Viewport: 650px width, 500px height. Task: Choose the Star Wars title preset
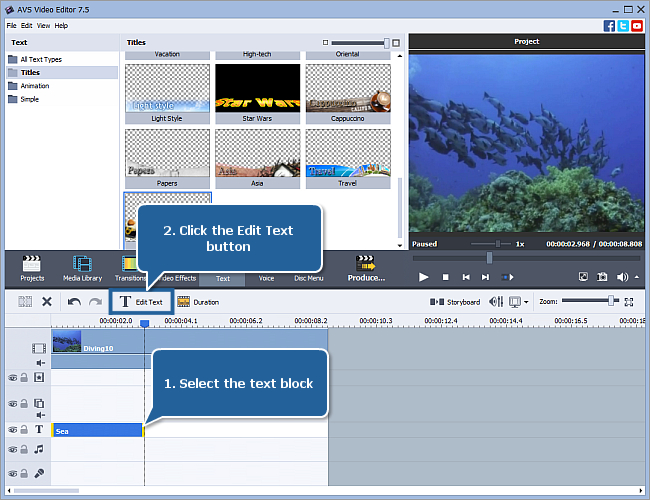click(x=257, y=93)
